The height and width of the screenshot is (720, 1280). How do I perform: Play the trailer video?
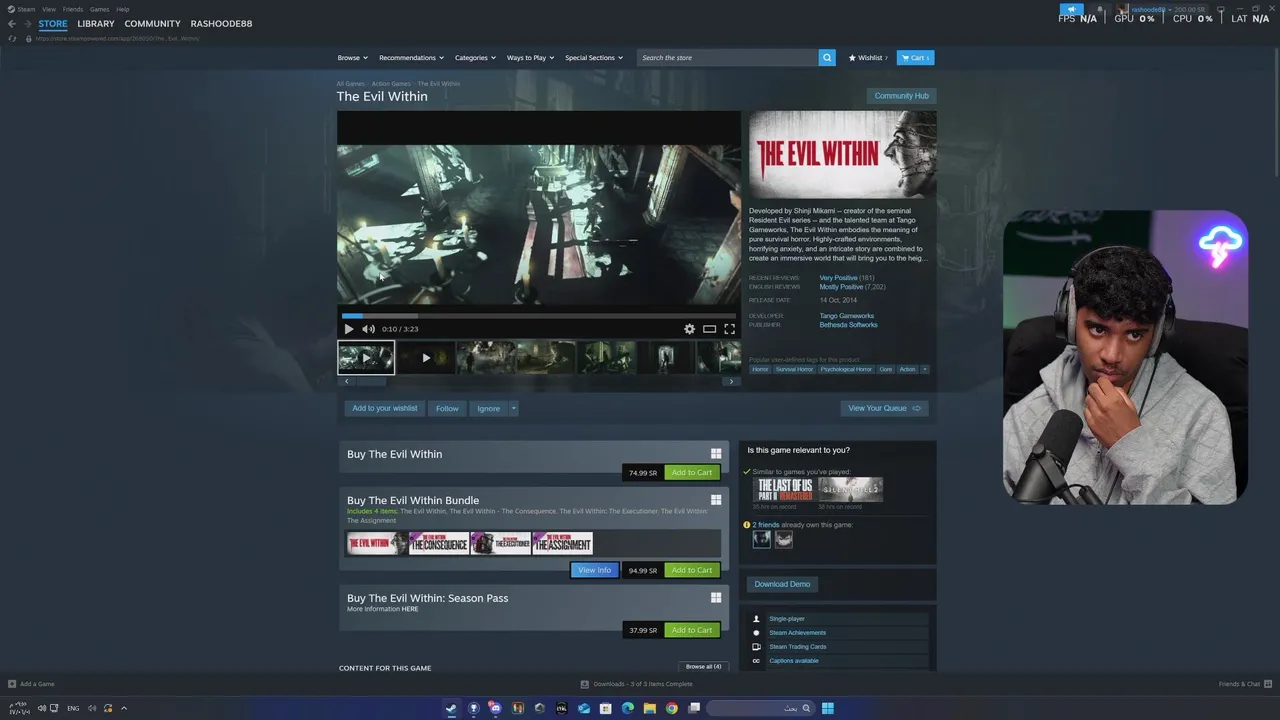tap(349, 329)
